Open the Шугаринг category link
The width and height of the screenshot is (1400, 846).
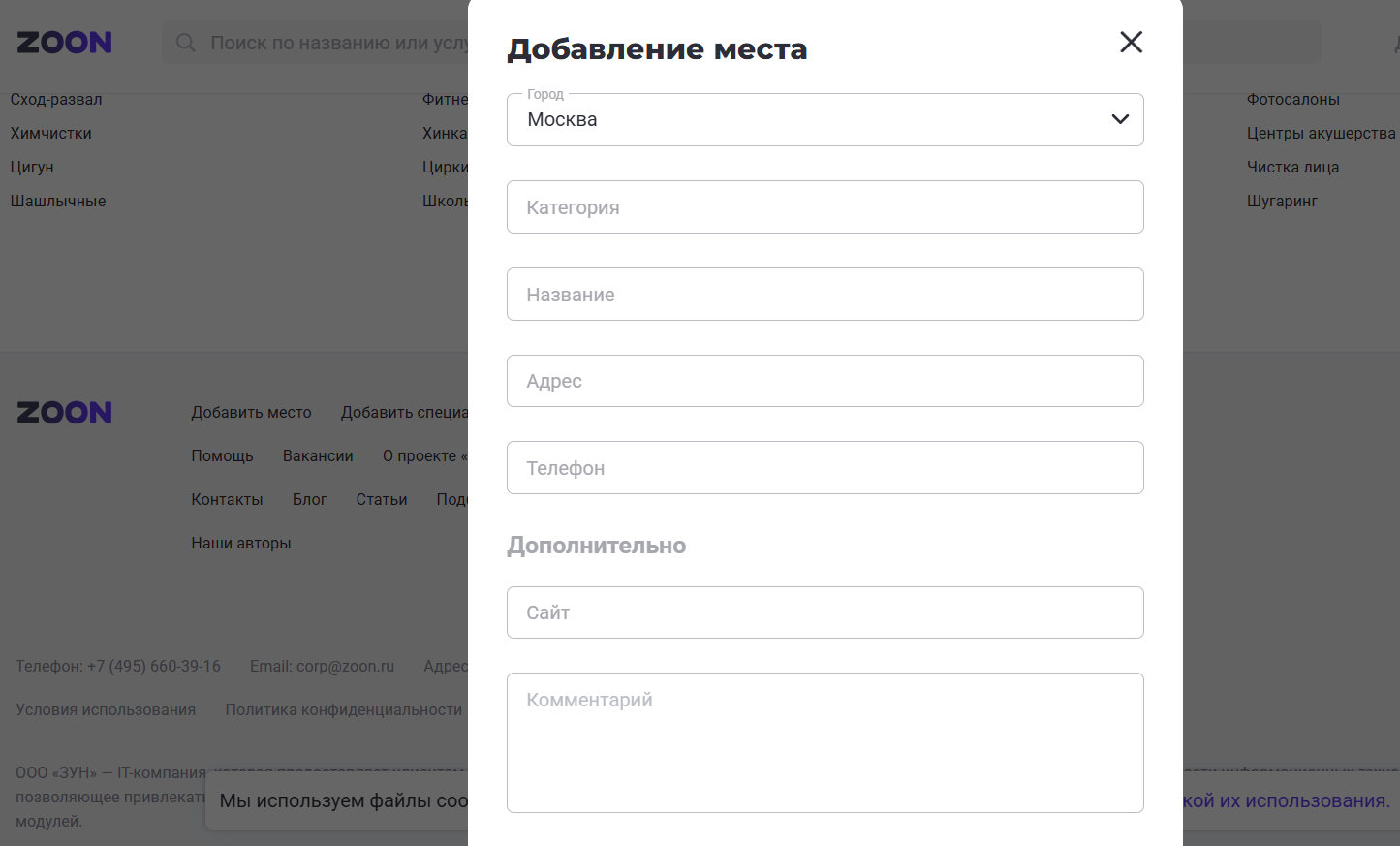coord(1281,201)
